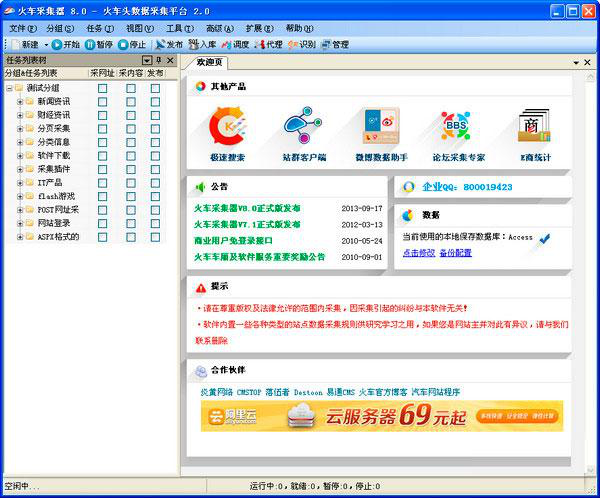
Task: Launch the 论坛采集专家 BBS icon
Action: [x=455, y=125]
